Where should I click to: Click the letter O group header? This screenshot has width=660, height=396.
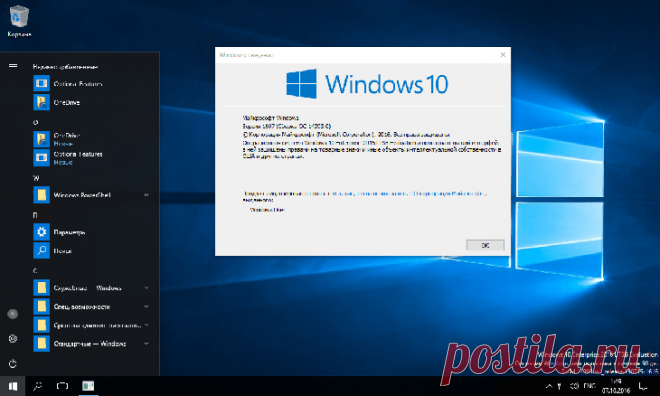[x=35, y=122]
